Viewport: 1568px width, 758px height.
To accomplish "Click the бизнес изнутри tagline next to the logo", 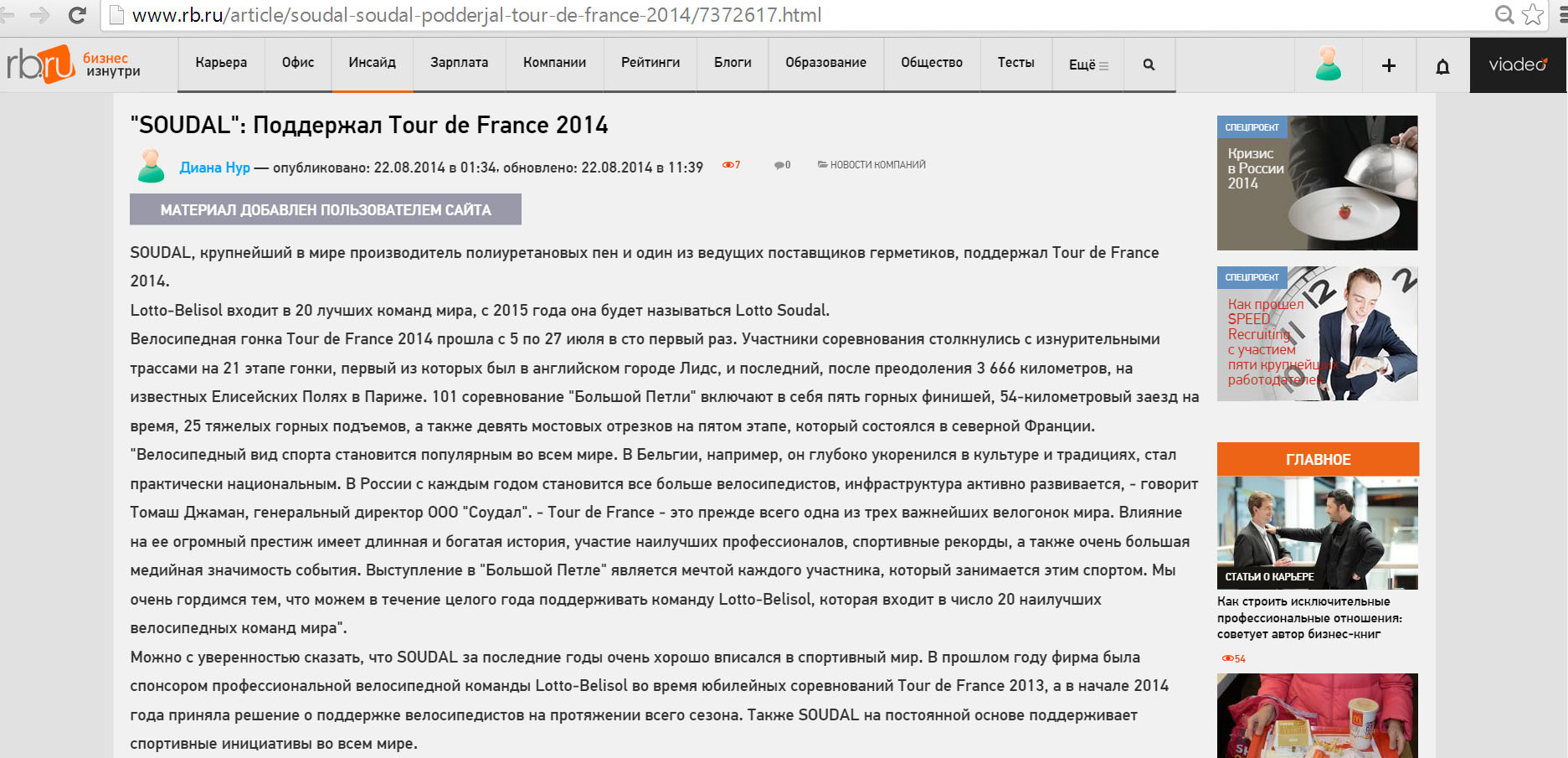I will [111, 64].
